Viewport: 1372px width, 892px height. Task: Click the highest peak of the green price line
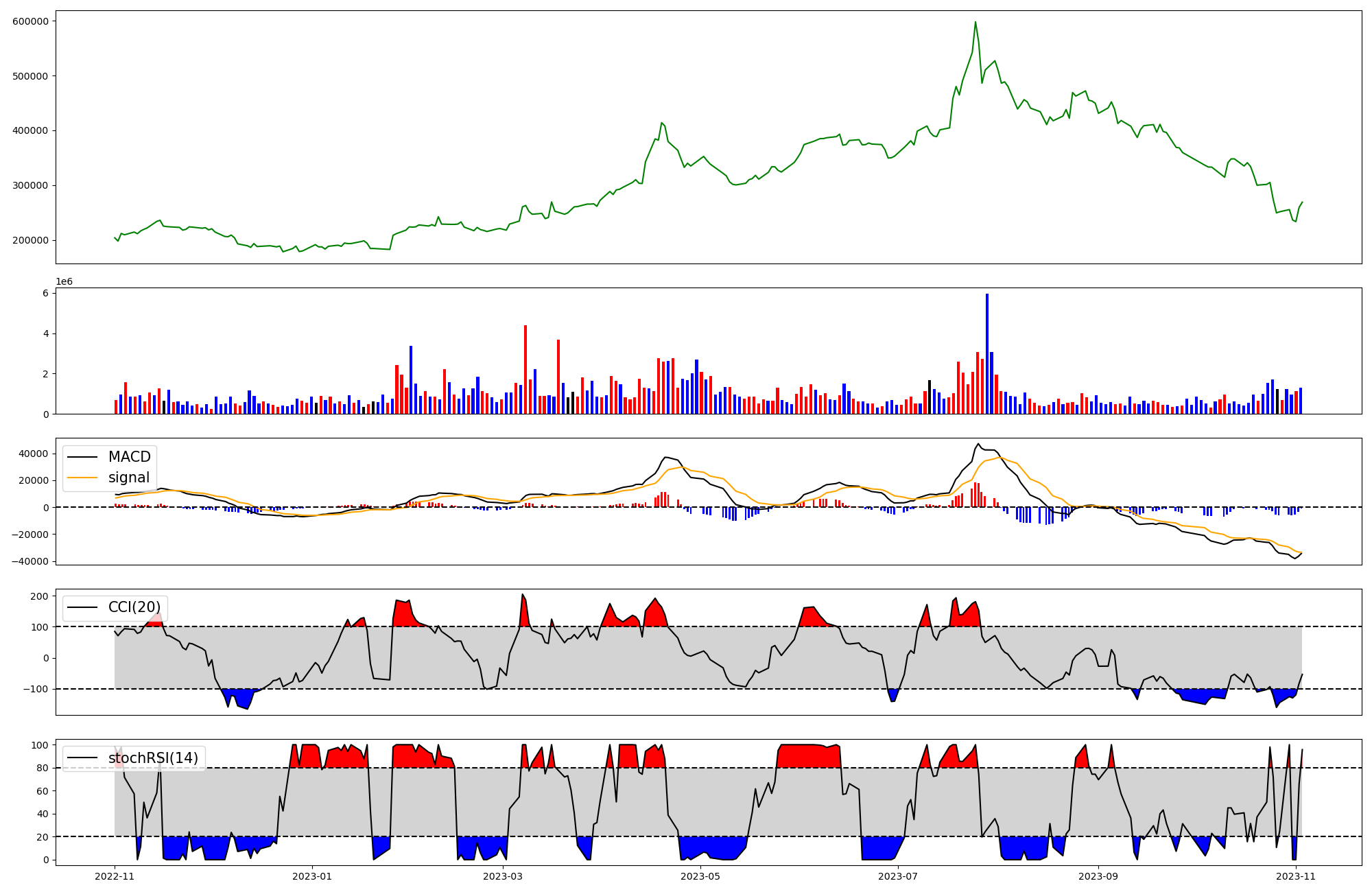[975, 23]
